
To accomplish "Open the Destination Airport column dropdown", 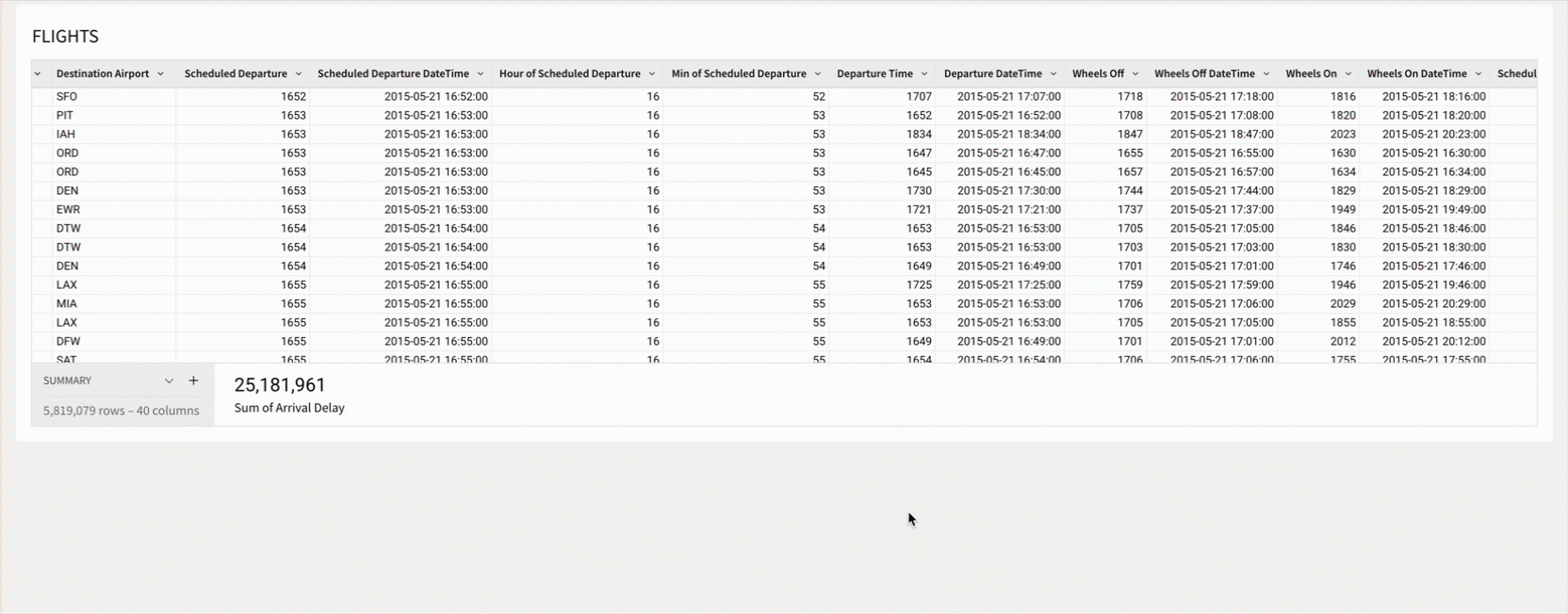I will (x=161, y=74).
